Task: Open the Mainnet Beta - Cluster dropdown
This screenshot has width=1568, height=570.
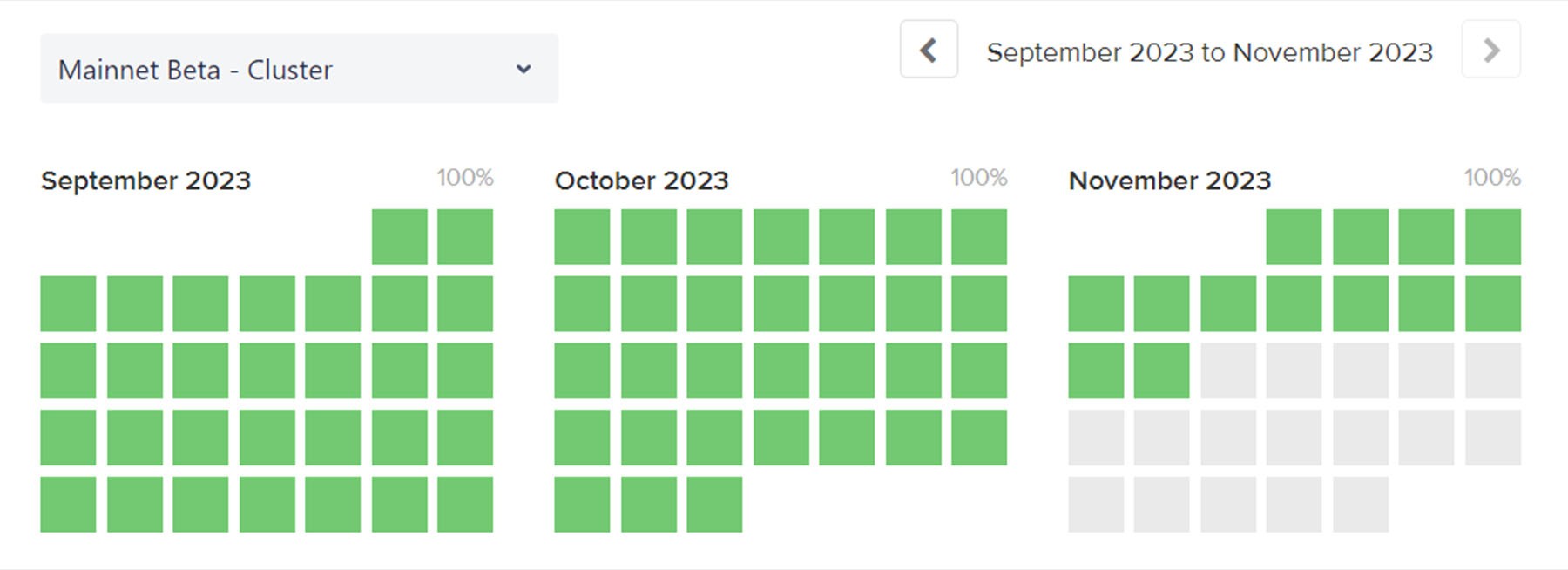Action: coord(299,69)
